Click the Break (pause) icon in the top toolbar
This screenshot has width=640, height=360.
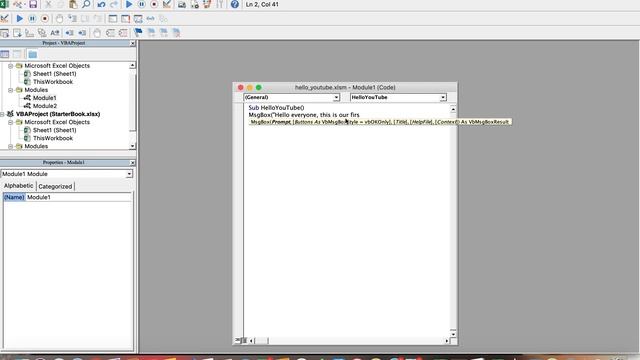click(141, 4)
